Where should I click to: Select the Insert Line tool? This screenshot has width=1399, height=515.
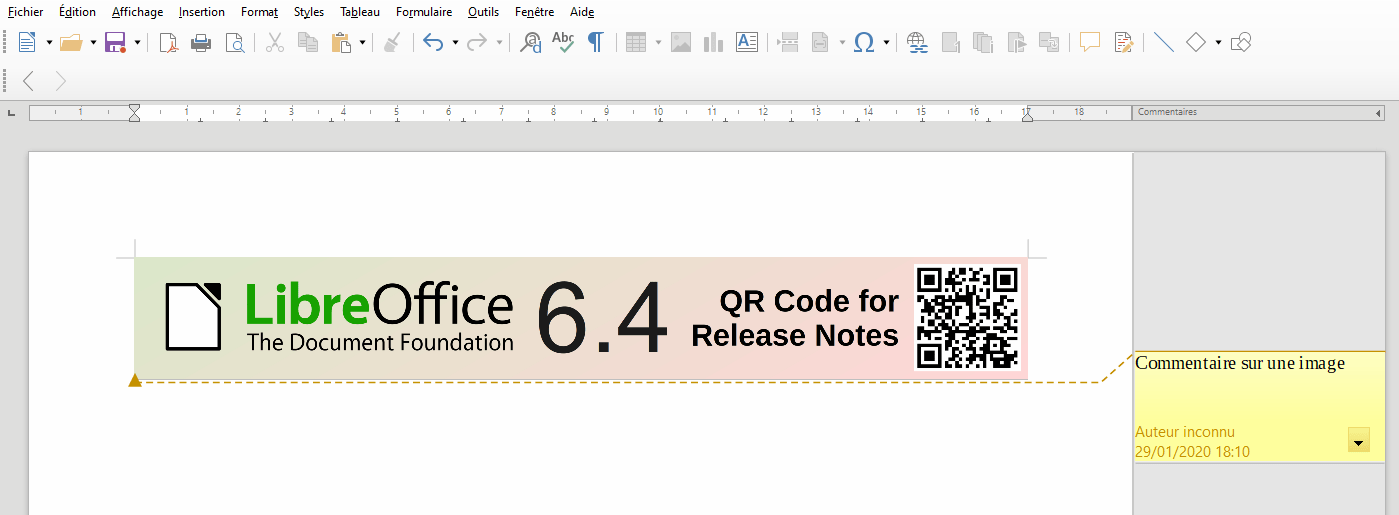tap(1164, 42)
